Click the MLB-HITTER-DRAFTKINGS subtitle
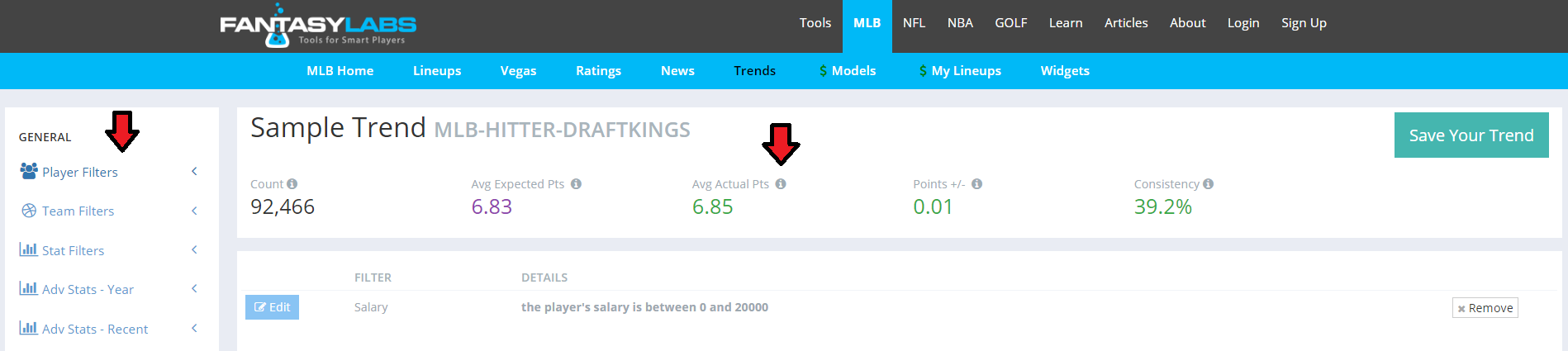1568x351 pixels. pos(562,130)
